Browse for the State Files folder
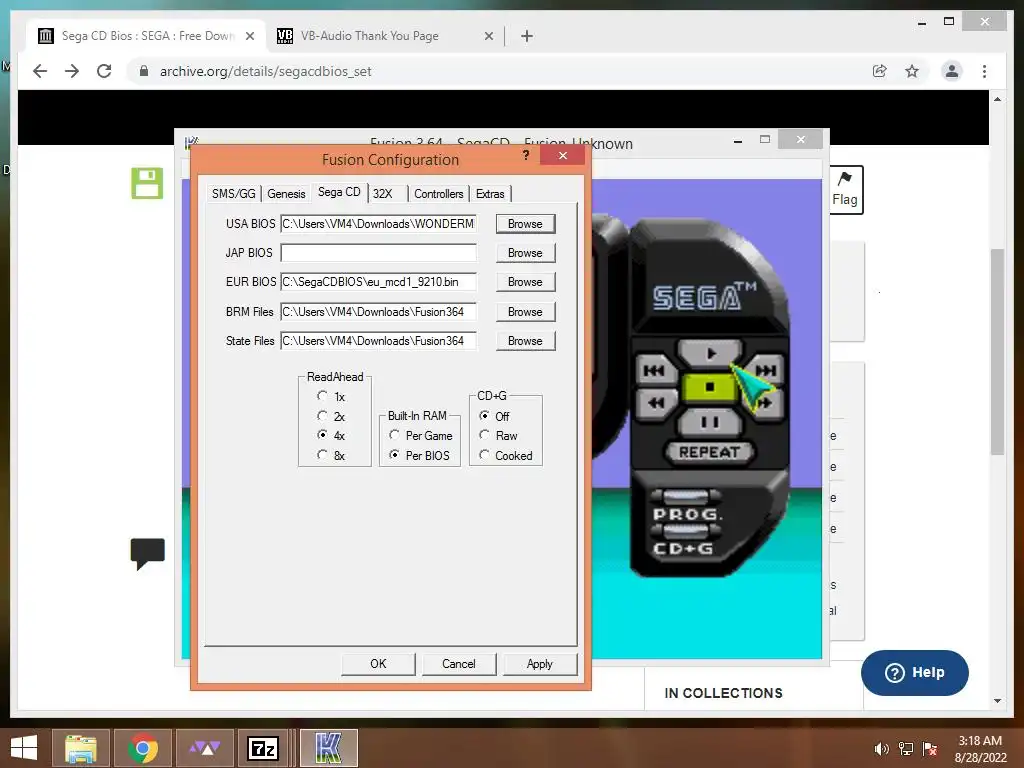1024x768 pixels. point(525,341)
